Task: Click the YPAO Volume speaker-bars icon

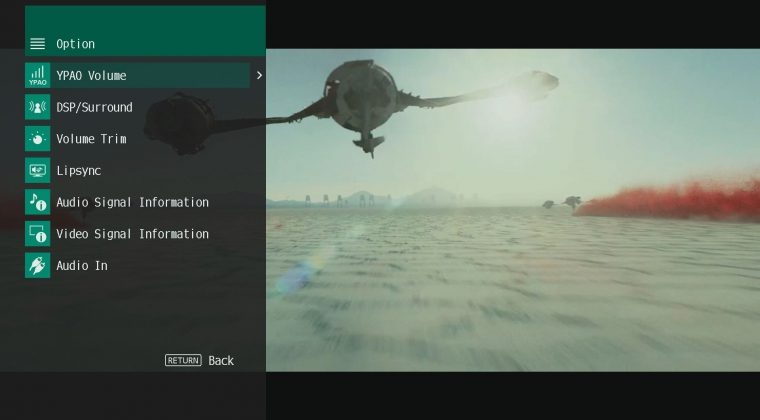Action: click(37, 75)
